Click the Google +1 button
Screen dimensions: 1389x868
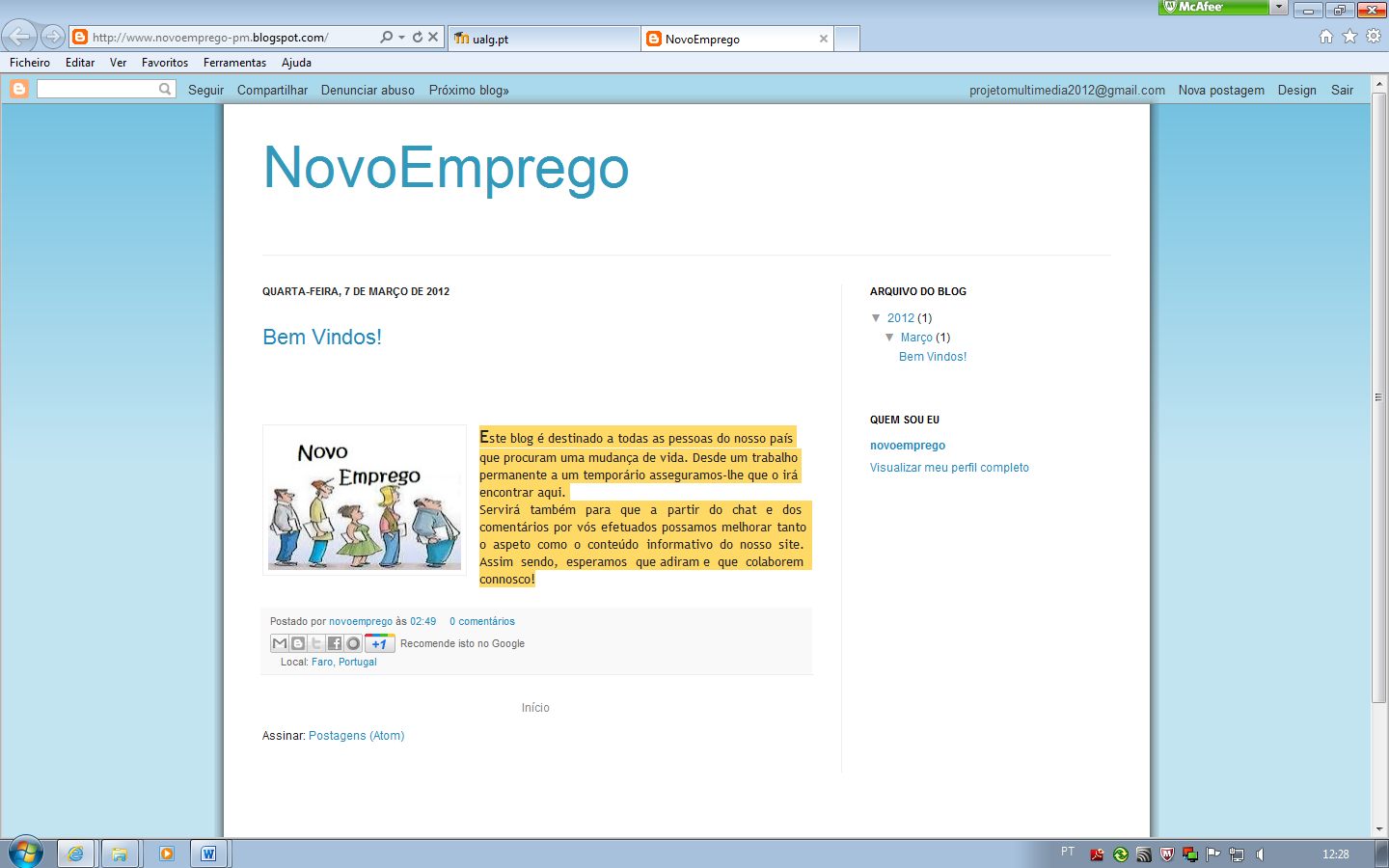point(380,643)
